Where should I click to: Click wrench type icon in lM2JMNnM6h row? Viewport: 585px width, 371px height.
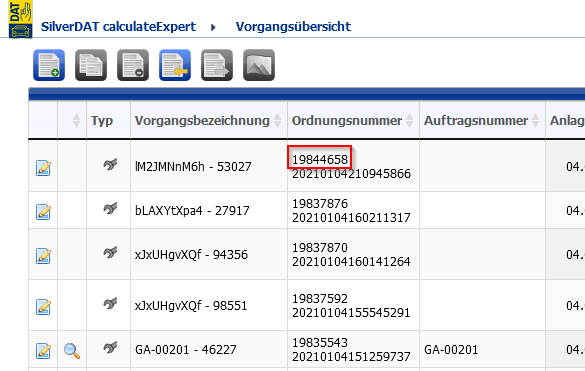[x=110, y=164]
